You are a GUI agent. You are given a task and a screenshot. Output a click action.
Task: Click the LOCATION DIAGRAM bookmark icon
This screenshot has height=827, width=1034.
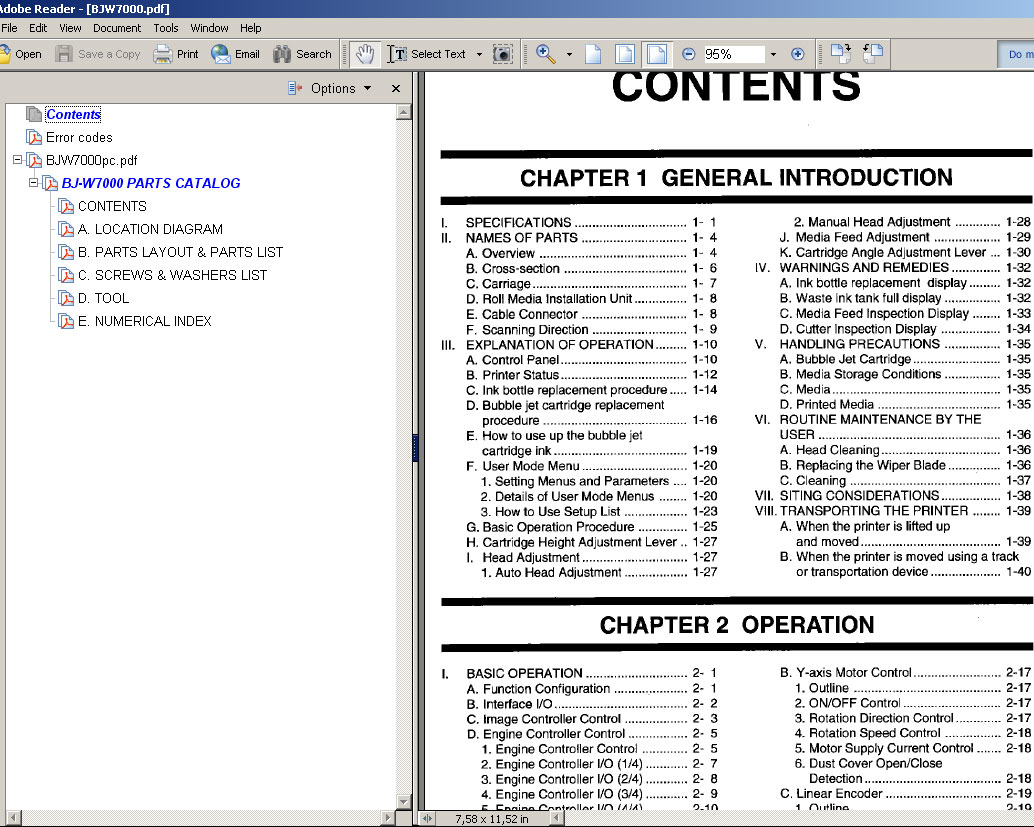tap(66, 229)
